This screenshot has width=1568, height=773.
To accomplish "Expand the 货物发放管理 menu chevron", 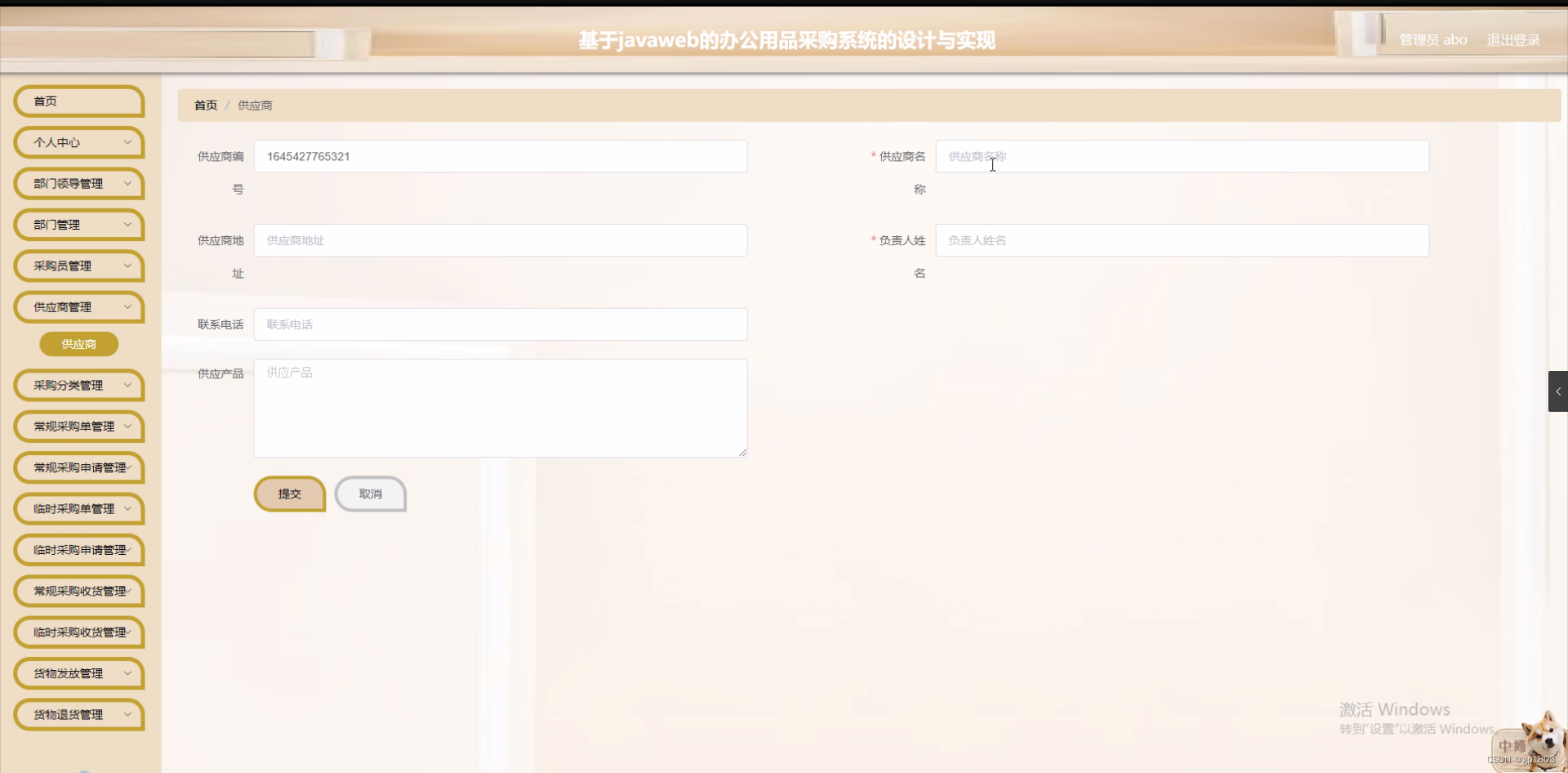I will click(127, 673).
